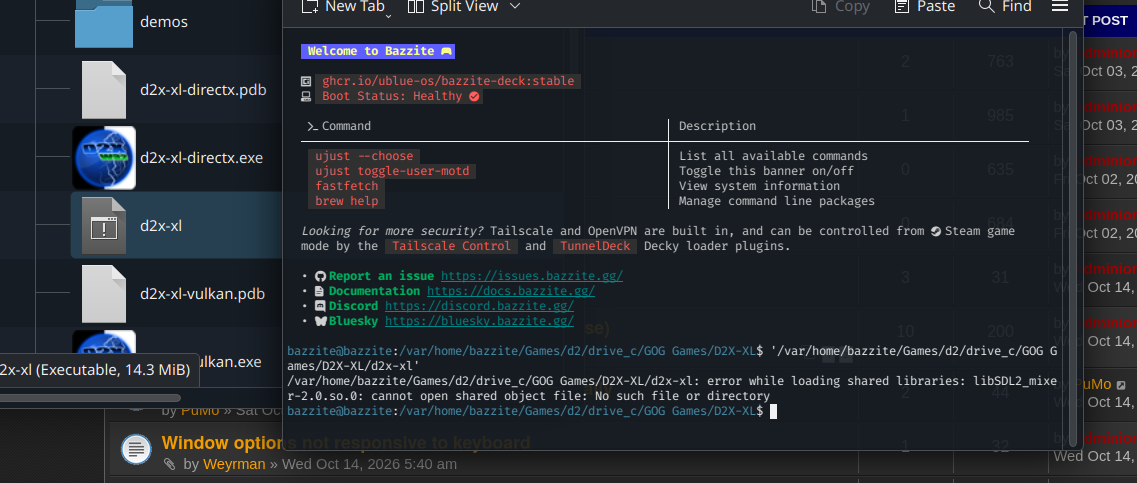The width and height of the screenshot is (1137, 483).
Task: Click the attachment paperclip icon by Weyrman
Action: pos(169,464)
